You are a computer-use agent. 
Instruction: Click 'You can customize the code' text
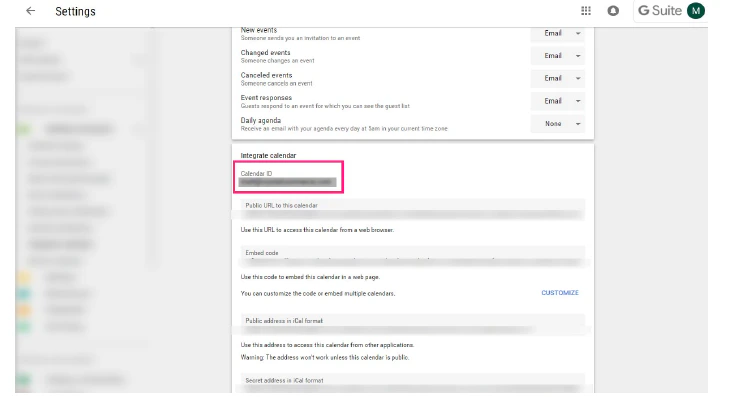click(318, 293)
